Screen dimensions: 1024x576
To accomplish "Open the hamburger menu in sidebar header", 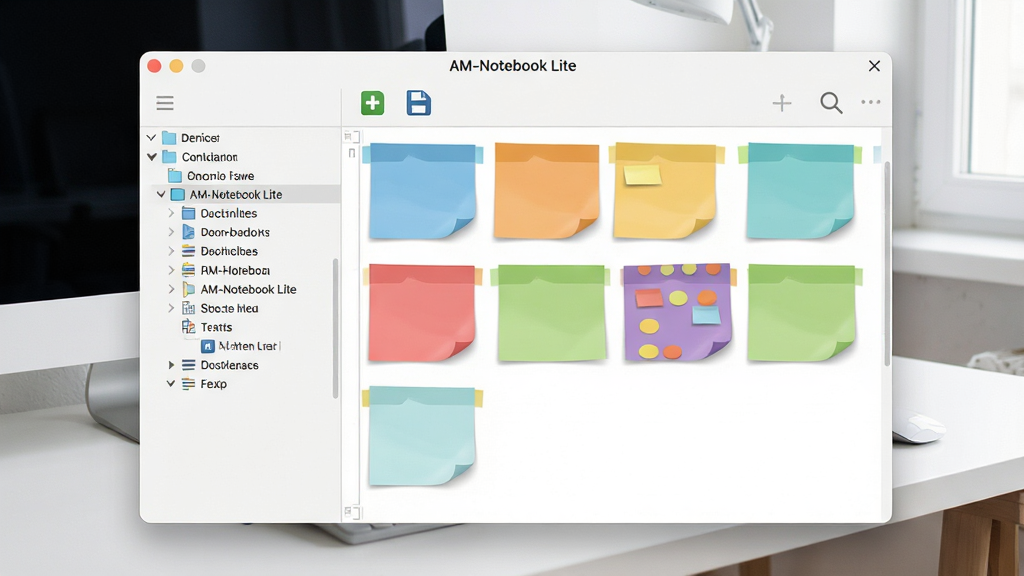I will coord(165,103).
